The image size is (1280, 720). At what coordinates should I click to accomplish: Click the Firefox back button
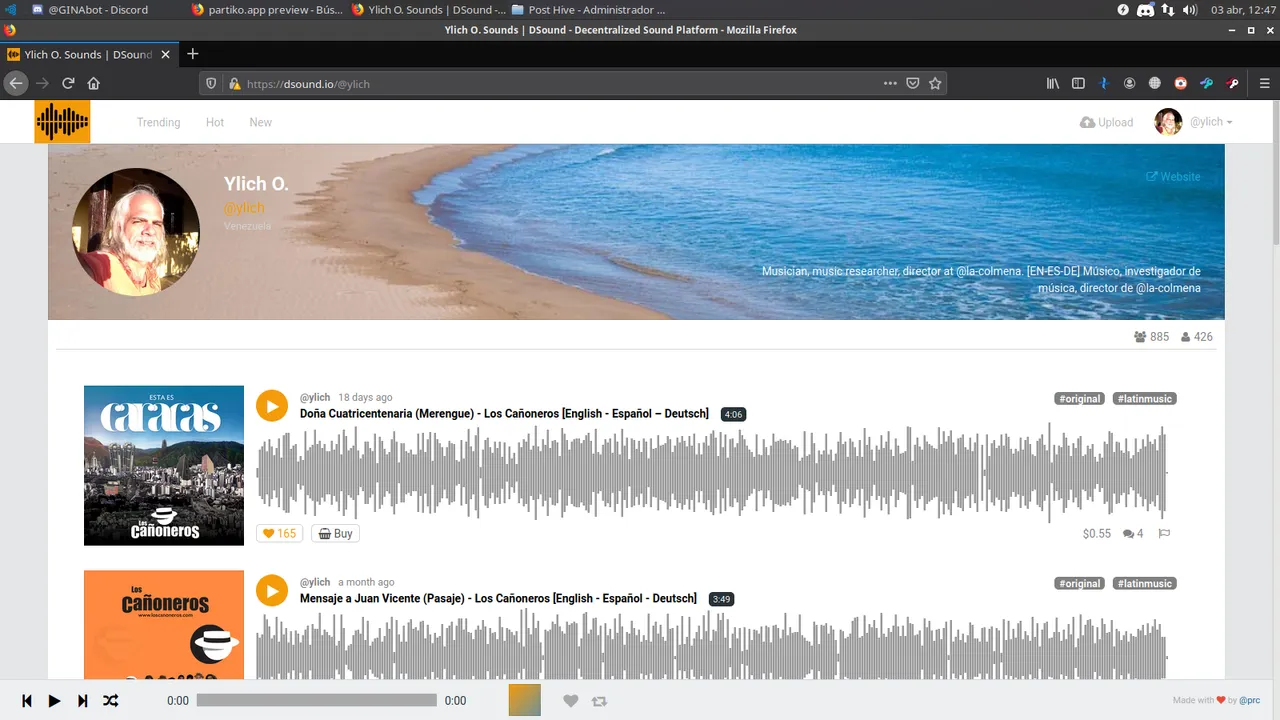point(16,83)
